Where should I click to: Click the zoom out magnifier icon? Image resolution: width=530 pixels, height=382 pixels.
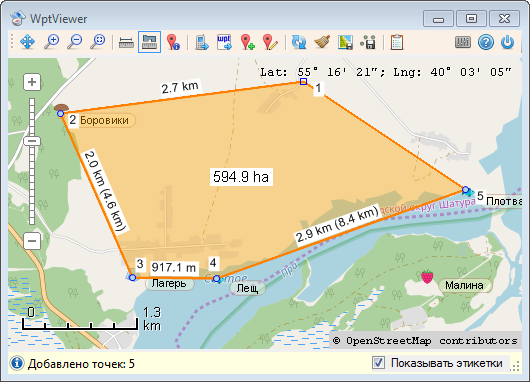pyautogui.click(x=75, y=42)
